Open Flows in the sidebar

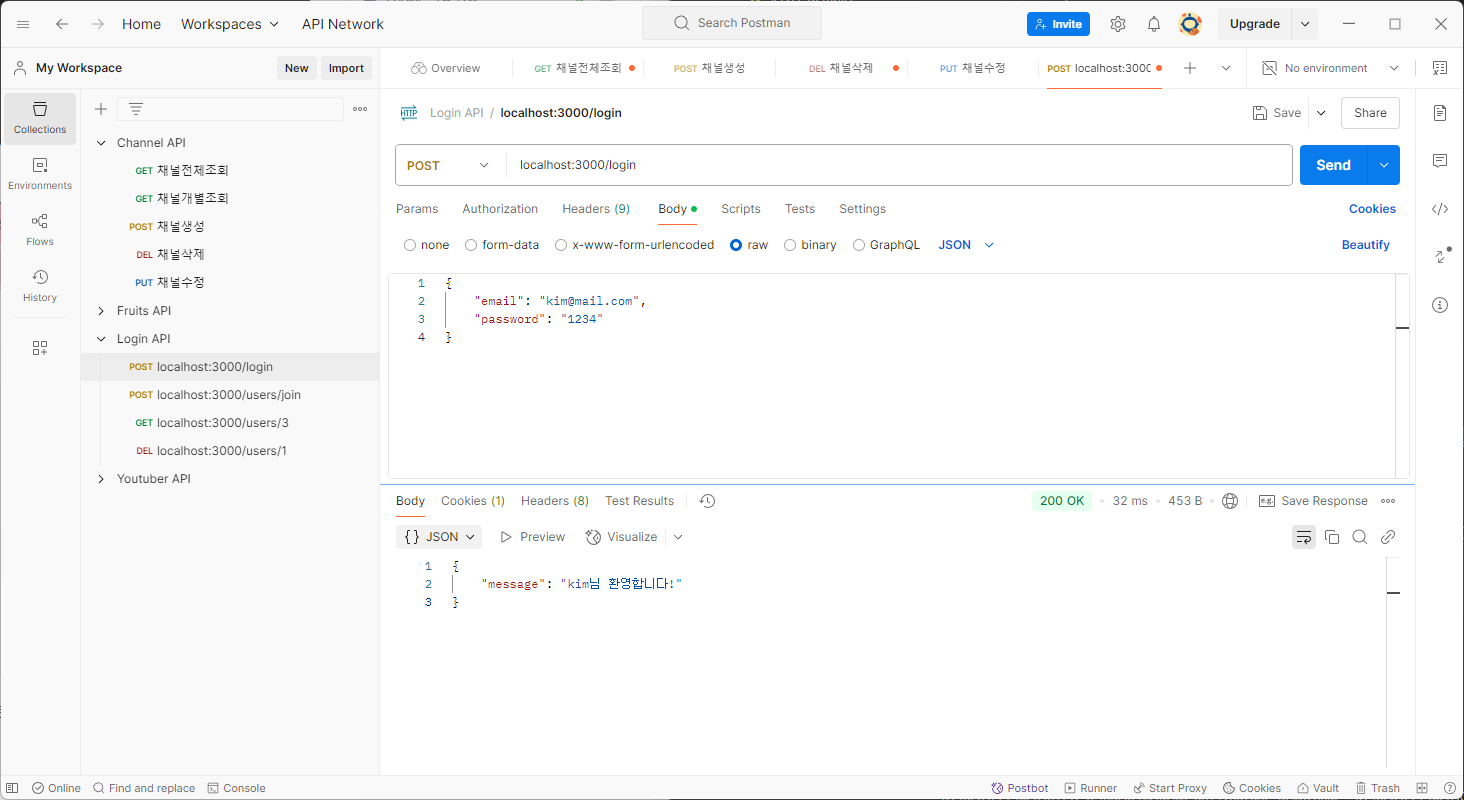[x=40, y=230]
